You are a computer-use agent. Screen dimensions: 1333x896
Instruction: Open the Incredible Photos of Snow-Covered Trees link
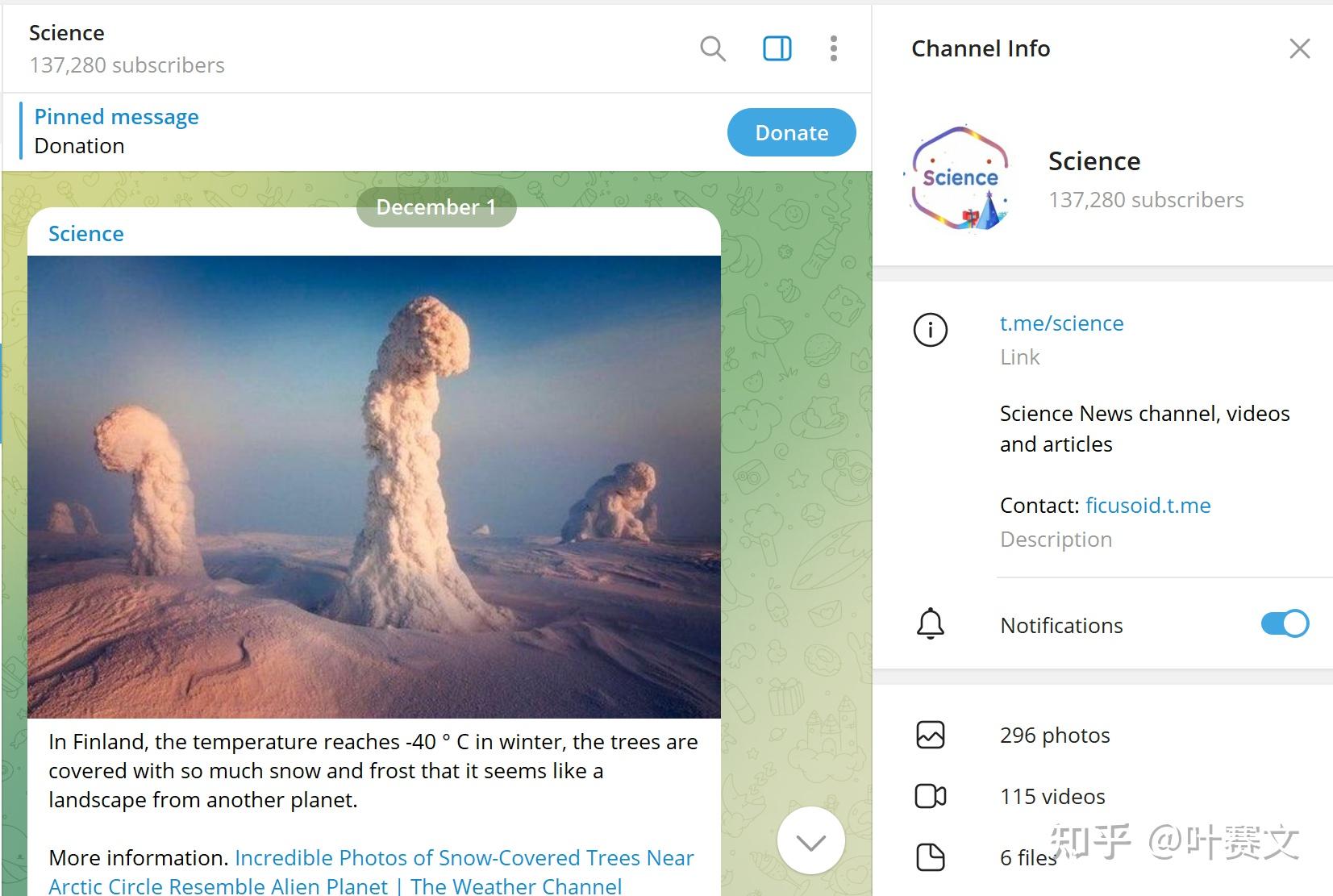coord(371,872)
